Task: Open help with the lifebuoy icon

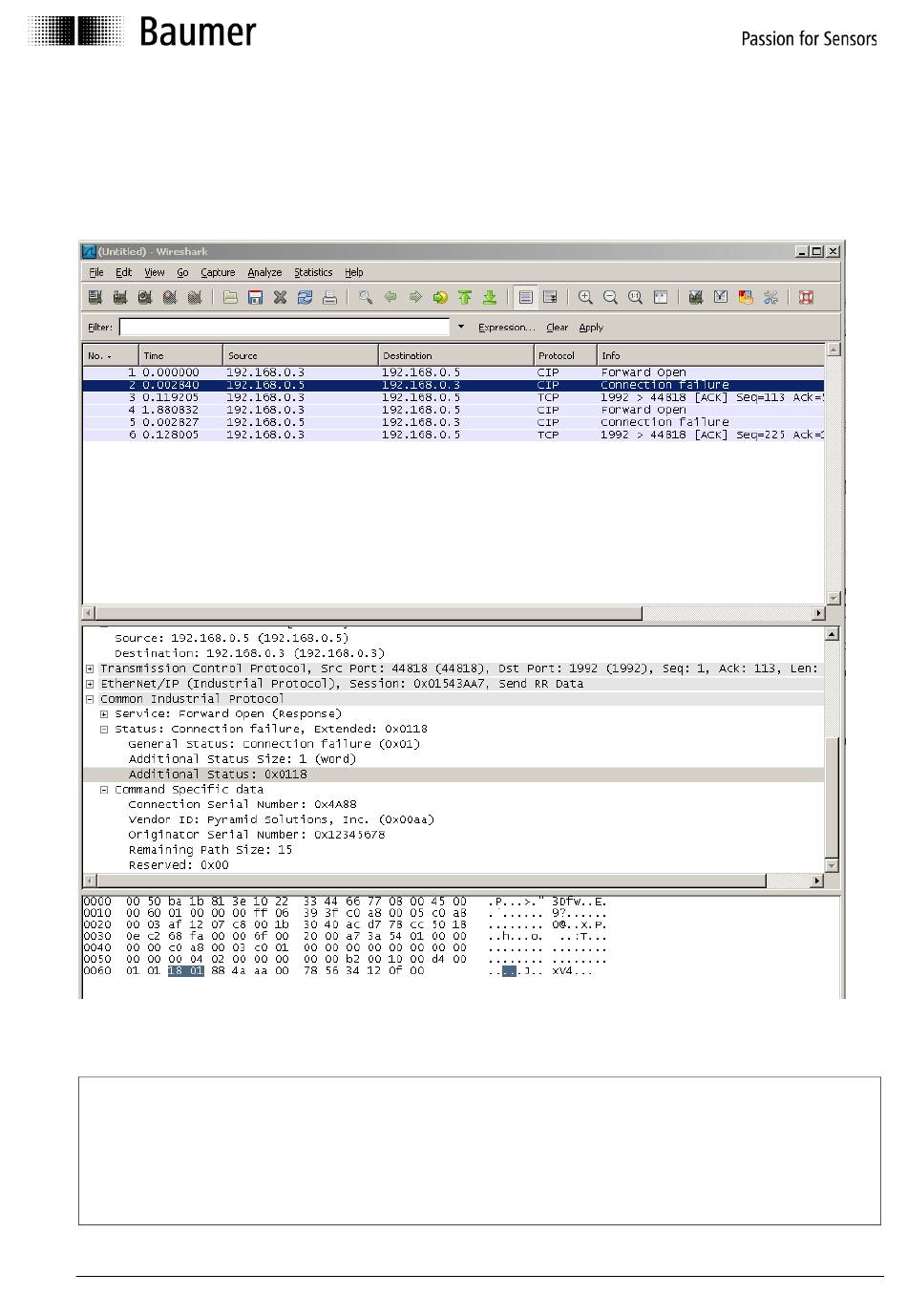Action: pos(807,297)
